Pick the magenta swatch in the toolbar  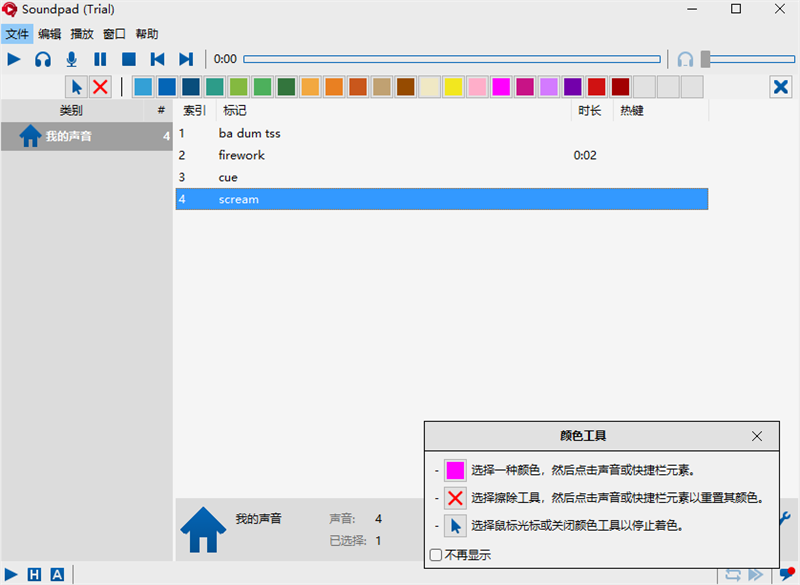(501, 87)
